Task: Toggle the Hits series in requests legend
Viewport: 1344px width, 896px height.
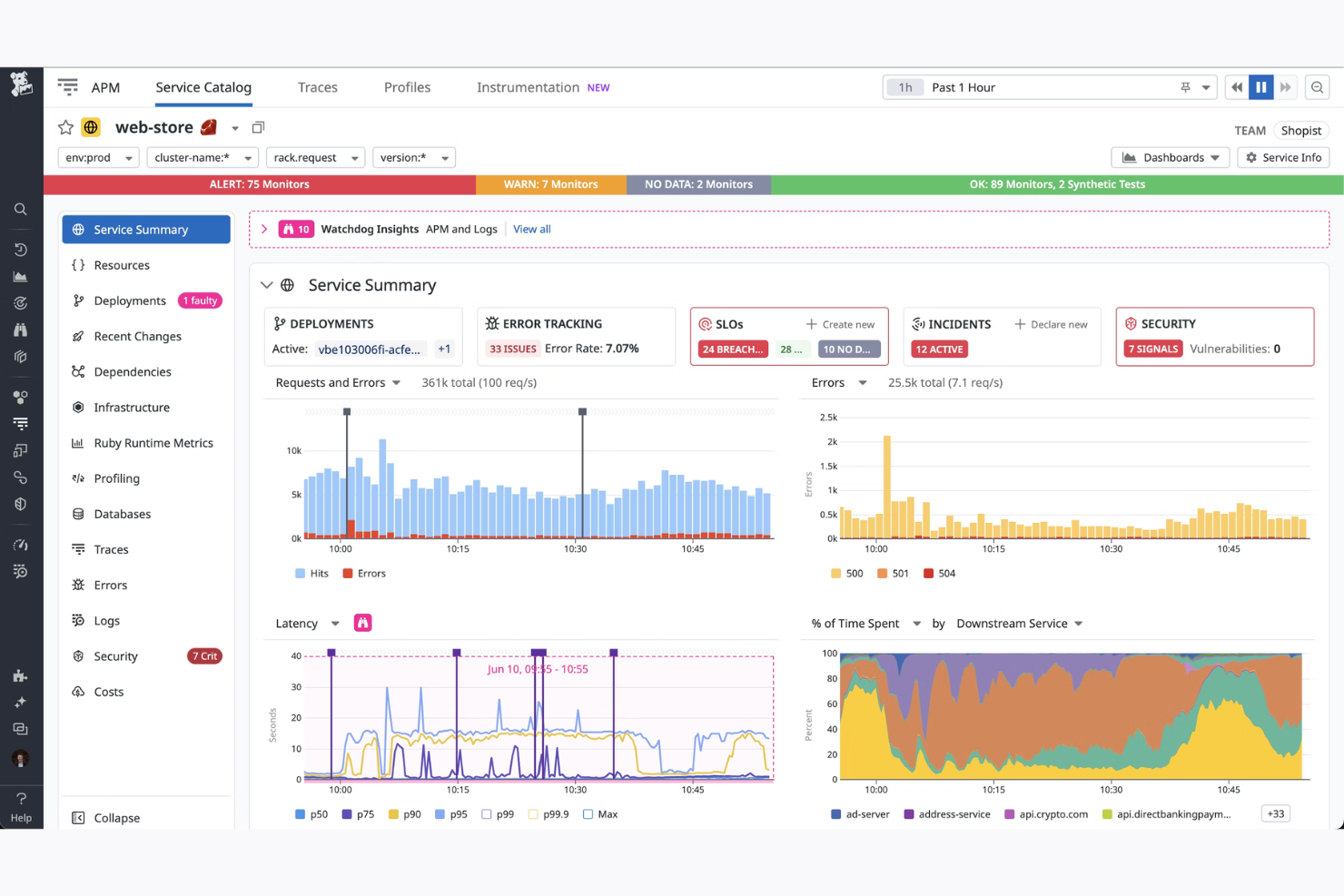Action: [311, 573]
